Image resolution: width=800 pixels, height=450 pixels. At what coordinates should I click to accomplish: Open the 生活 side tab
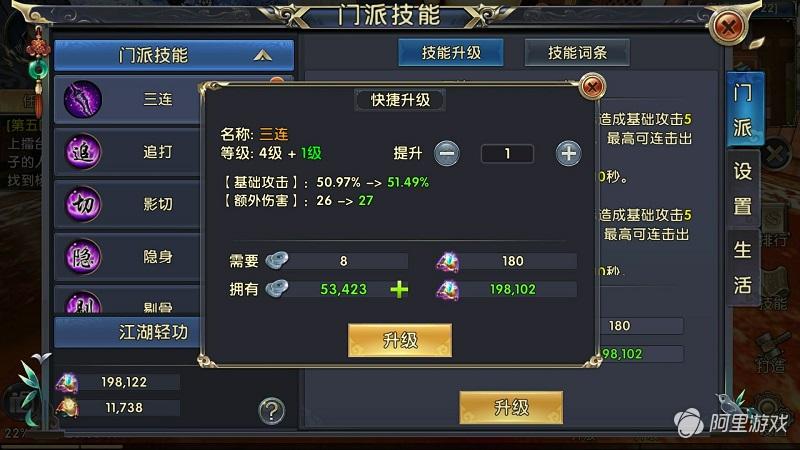click(x=742, y=267)
